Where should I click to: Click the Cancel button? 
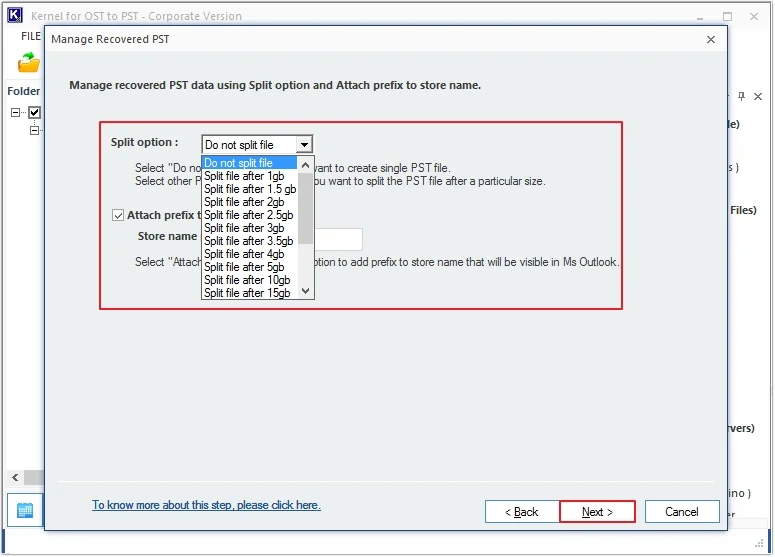(x=682, y=512)
